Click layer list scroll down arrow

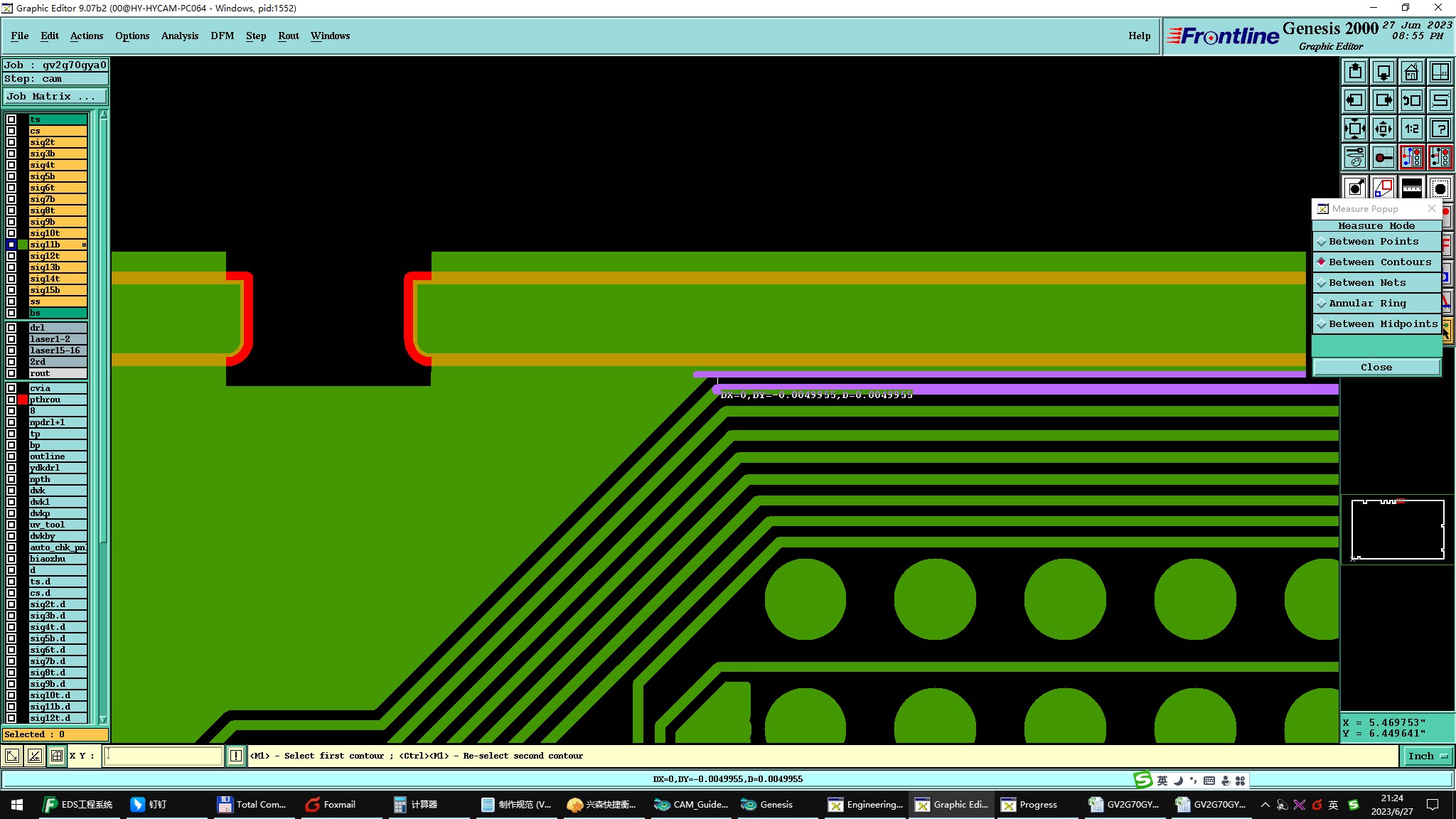coord(103,719)
